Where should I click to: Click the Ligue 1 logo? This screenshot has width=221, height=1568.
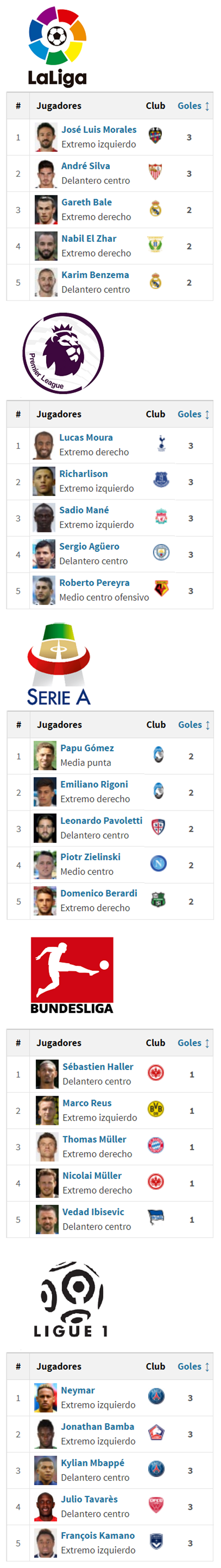tap(71, 1300)
